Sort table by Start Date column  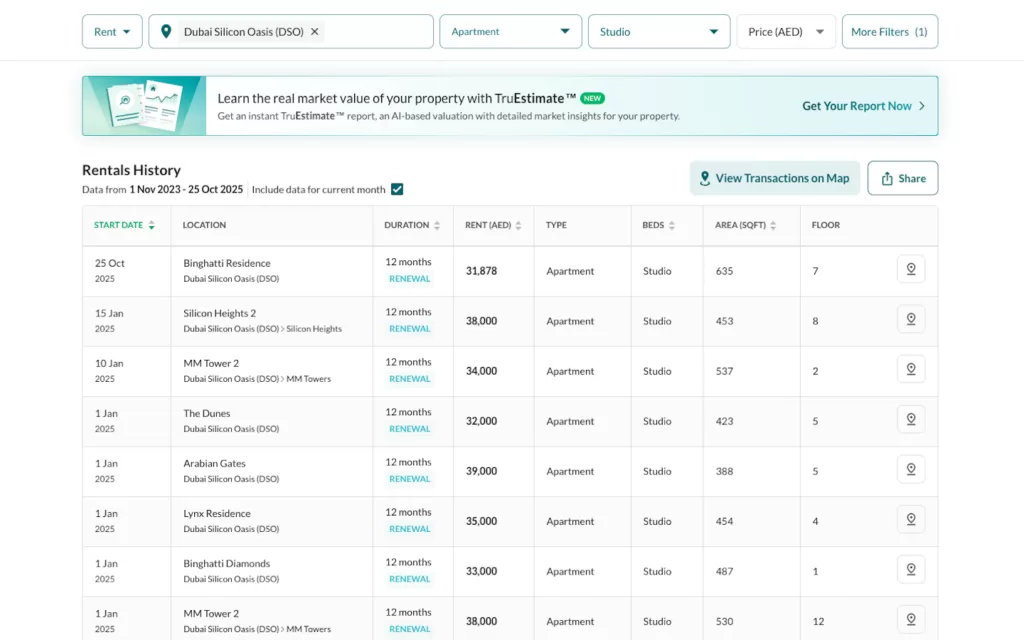coord(124,226)
